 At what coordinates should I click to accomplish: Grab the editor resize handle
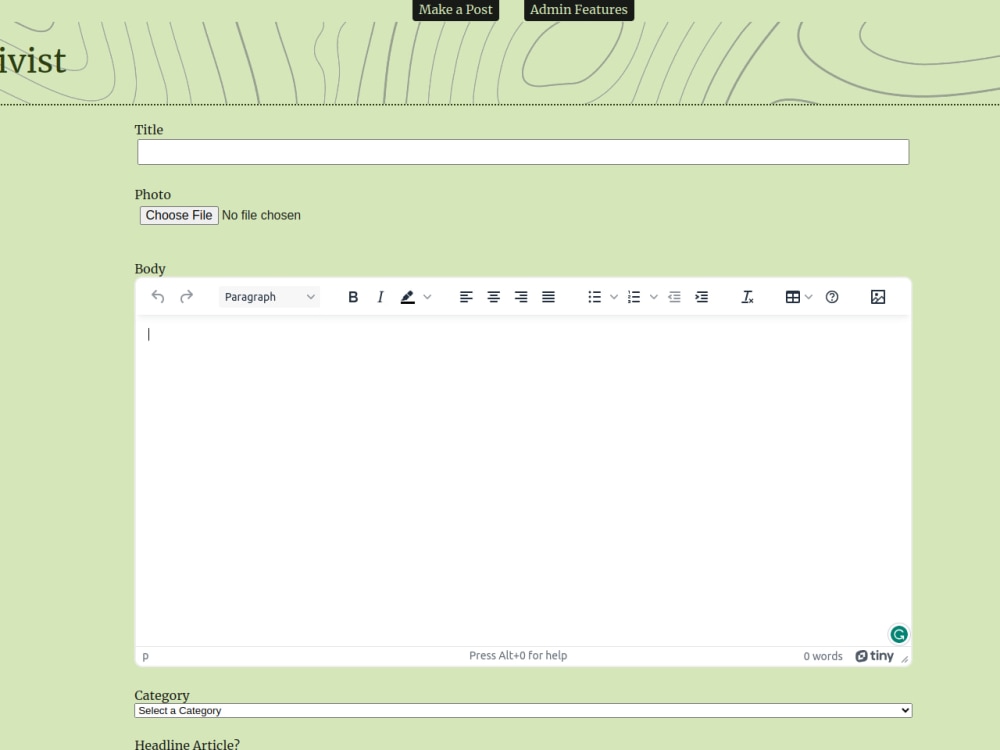click(904, 659)
